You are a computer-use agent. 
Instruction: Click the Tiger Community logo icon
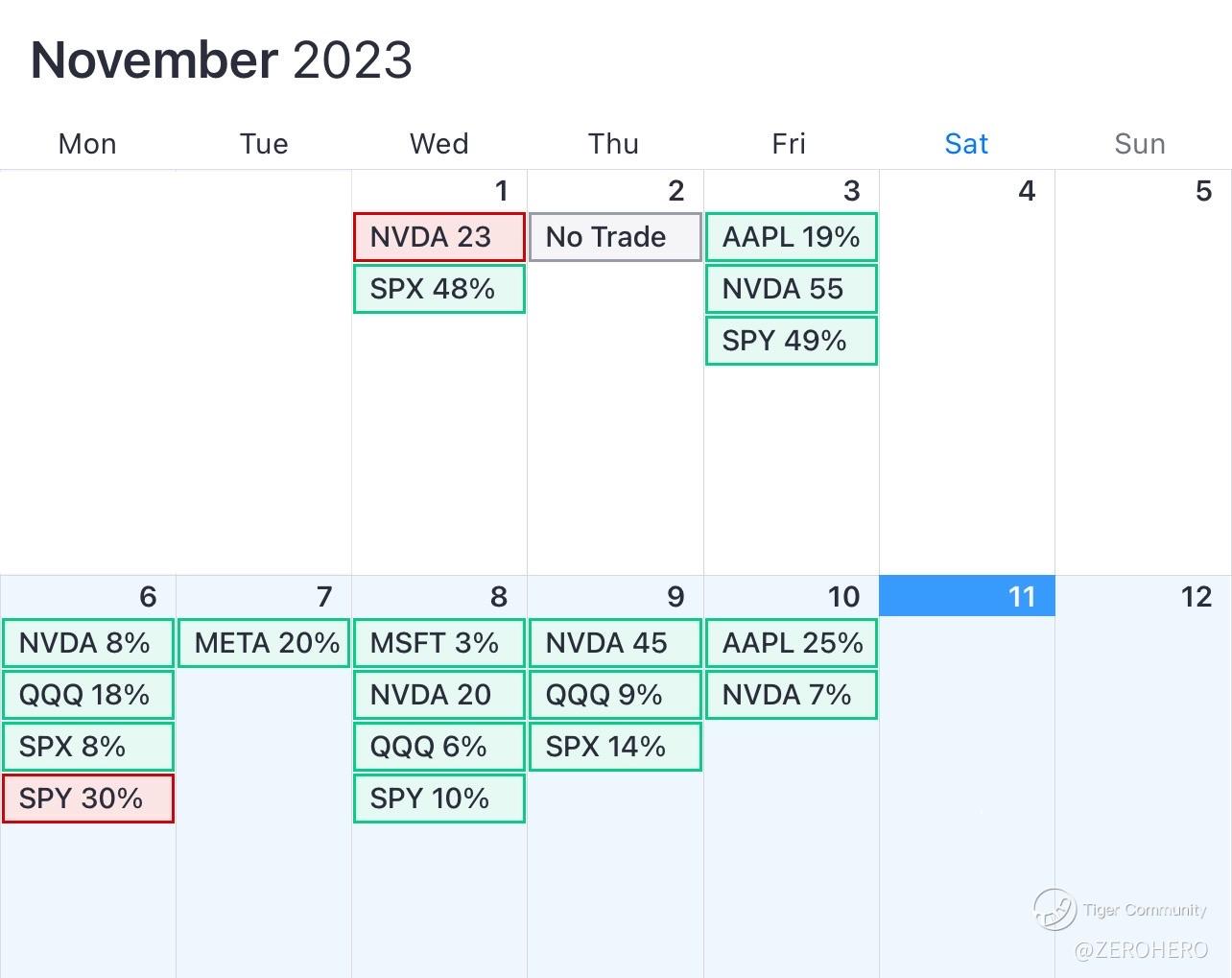[x=1054, y=909]
